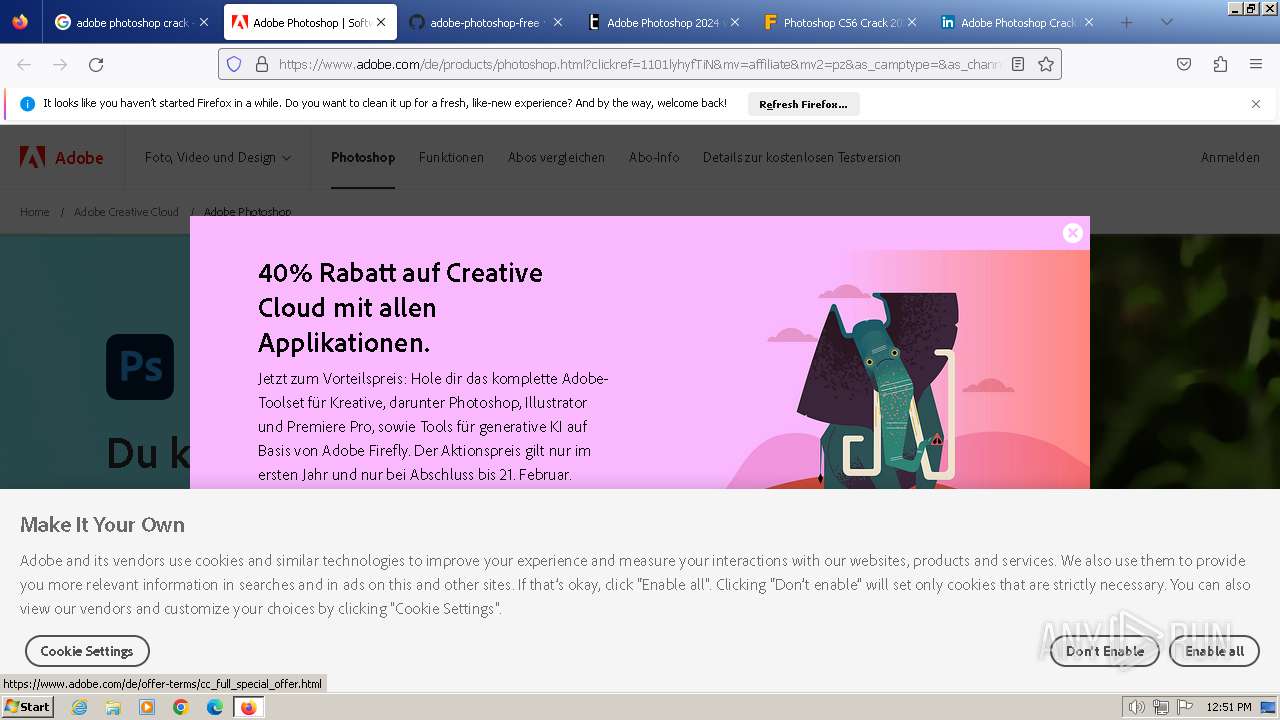Open the network tray icon

click(x=1161, y=707)
